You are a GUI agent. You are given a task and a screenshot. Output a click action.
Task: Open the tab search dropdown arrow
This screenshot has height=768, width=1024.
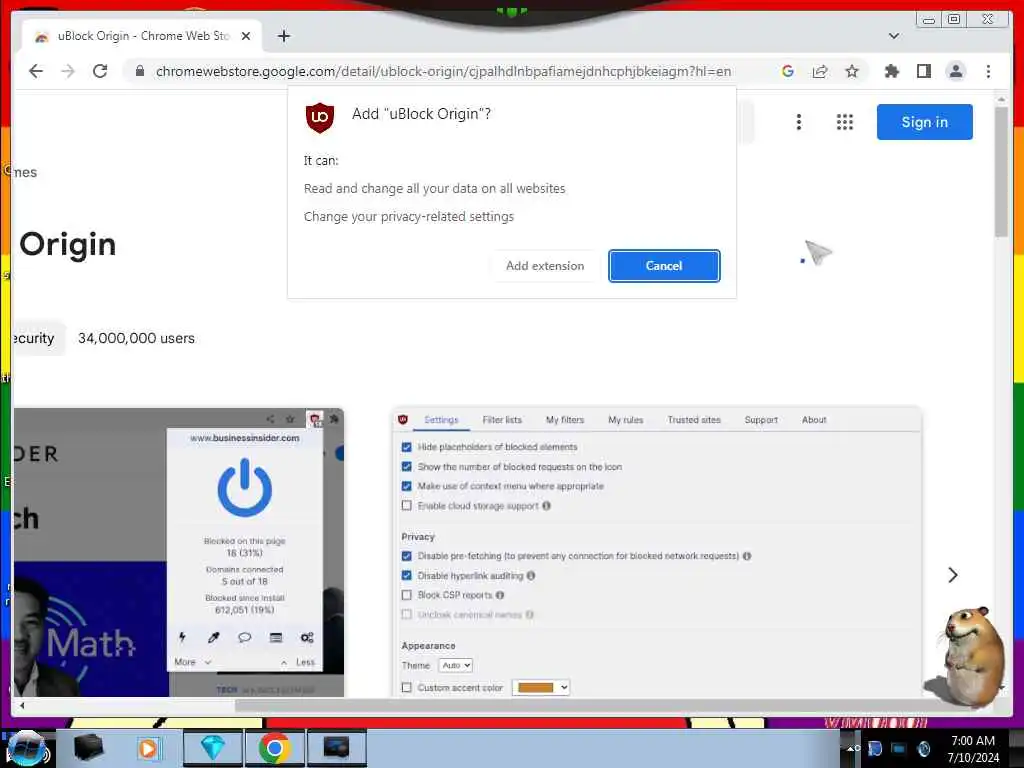(894, 36)
